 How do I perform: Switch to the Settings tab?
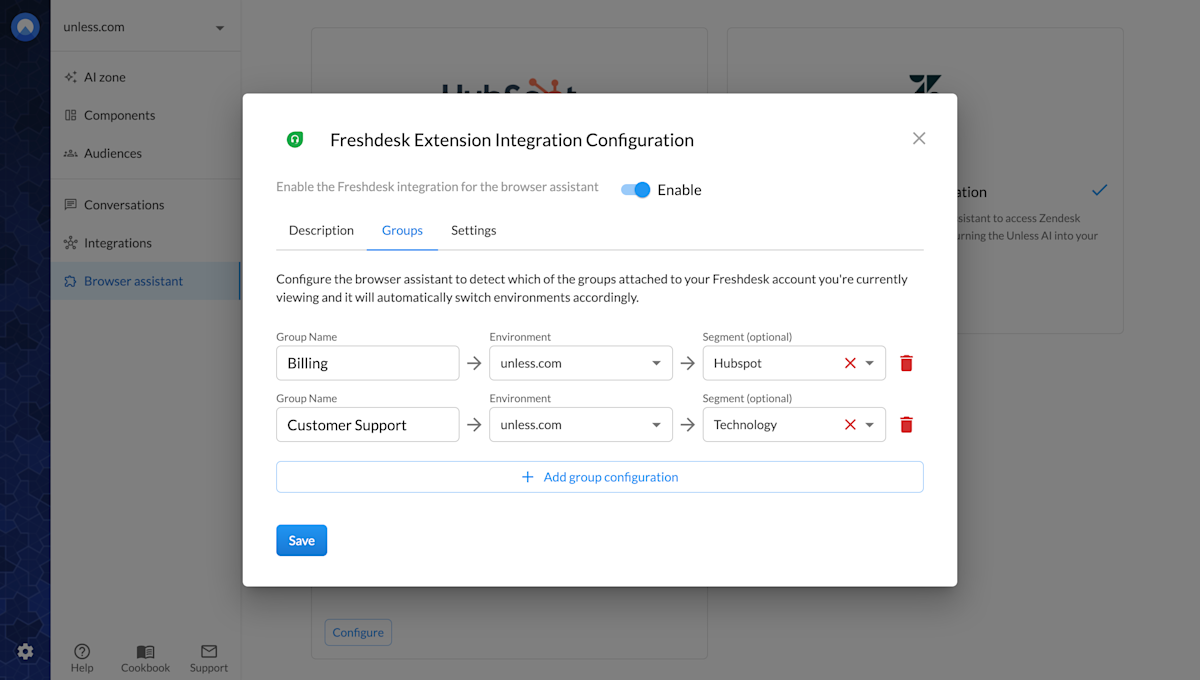coord(473,230)
